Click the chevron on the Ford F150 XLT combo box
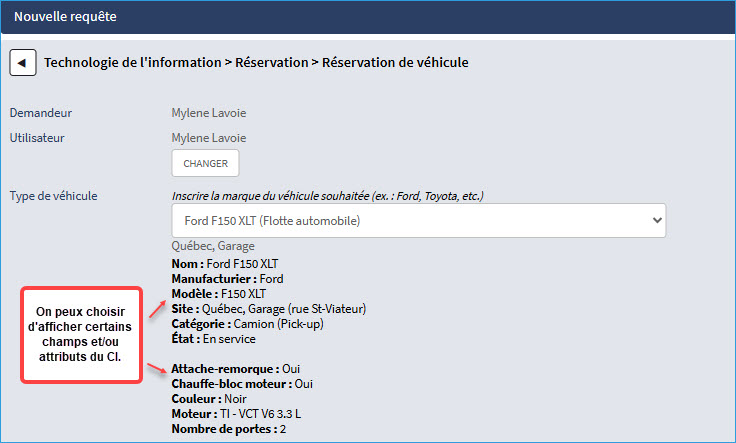 (x=656, y=219)
